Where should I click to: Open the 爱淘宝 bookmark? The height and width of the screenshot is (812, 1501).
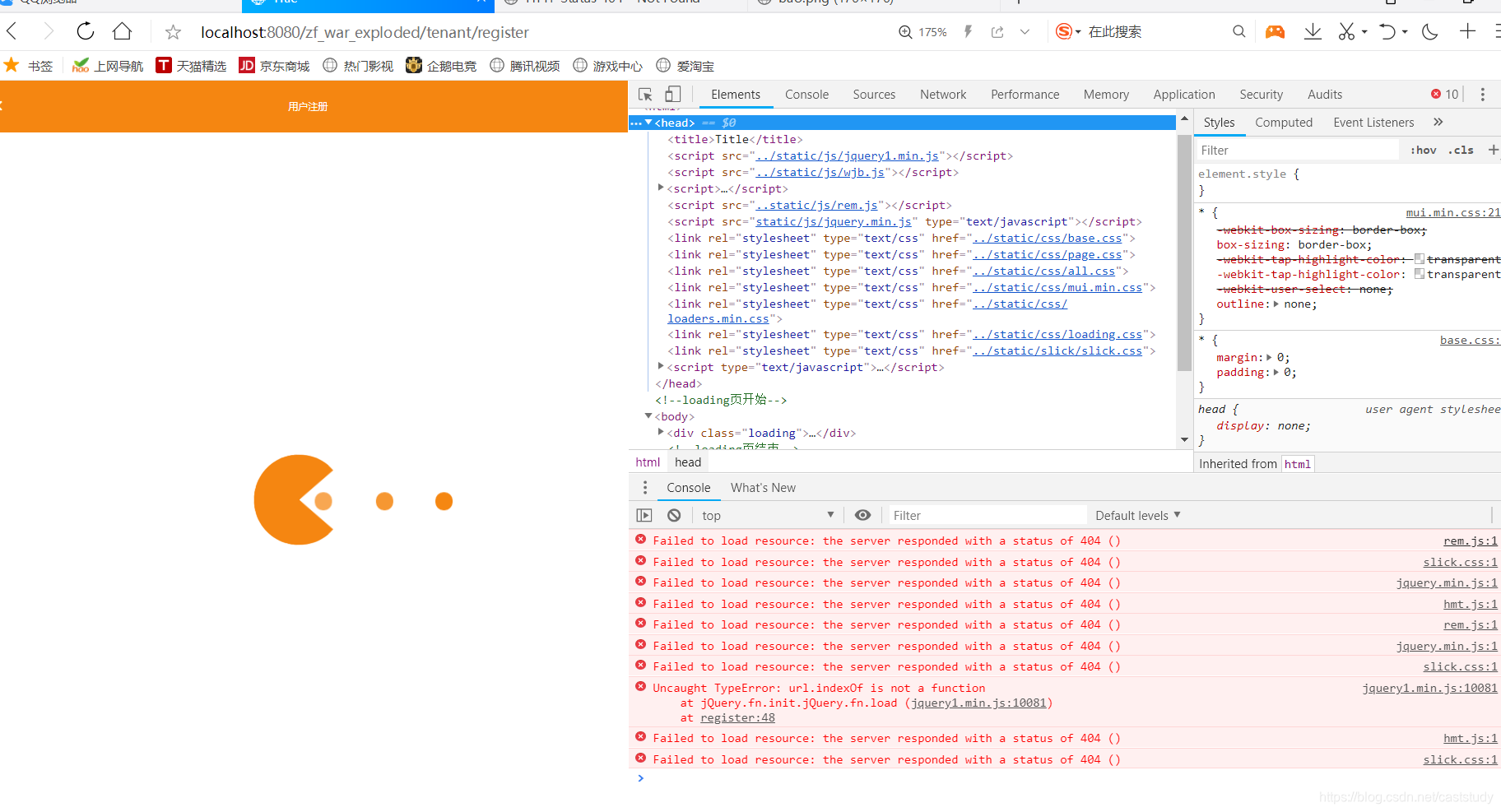click(685, 66)
